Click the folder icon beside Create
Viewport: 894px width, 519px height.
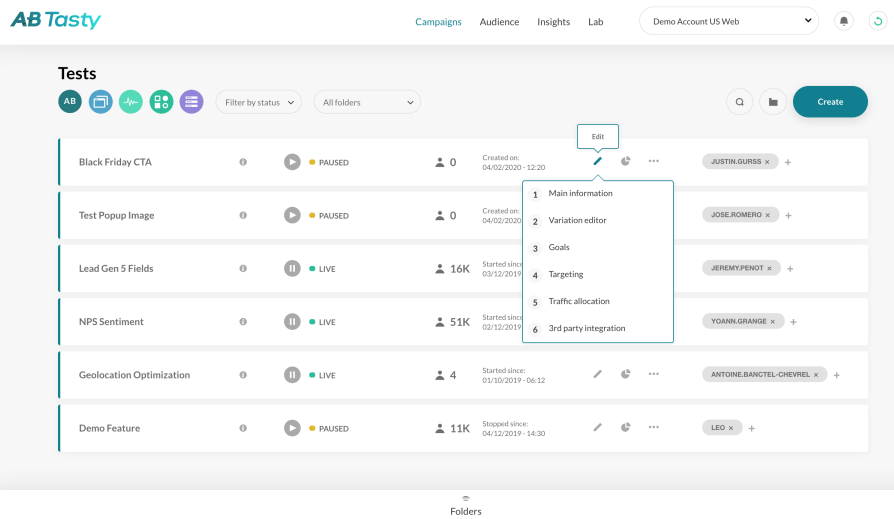tap(773, 102)
